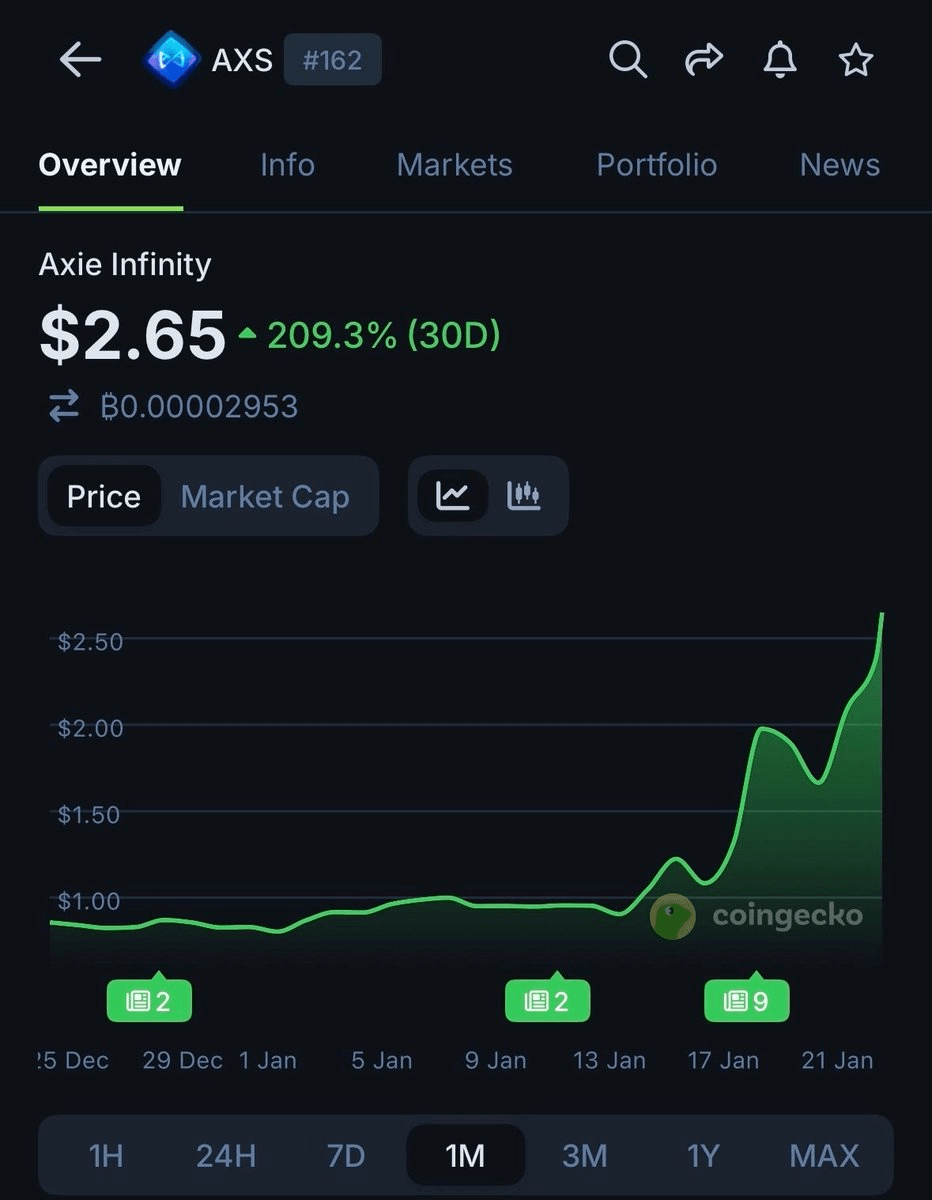Tap the BTC conversion swap icon
This screenshot has height=1200, width=932.
(x=63, y=406)
